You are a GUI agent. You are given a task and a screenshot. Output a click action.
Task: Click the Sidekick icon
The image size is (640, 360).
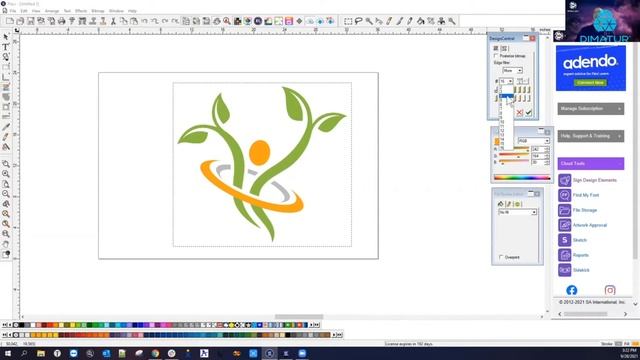coord(564,270)
